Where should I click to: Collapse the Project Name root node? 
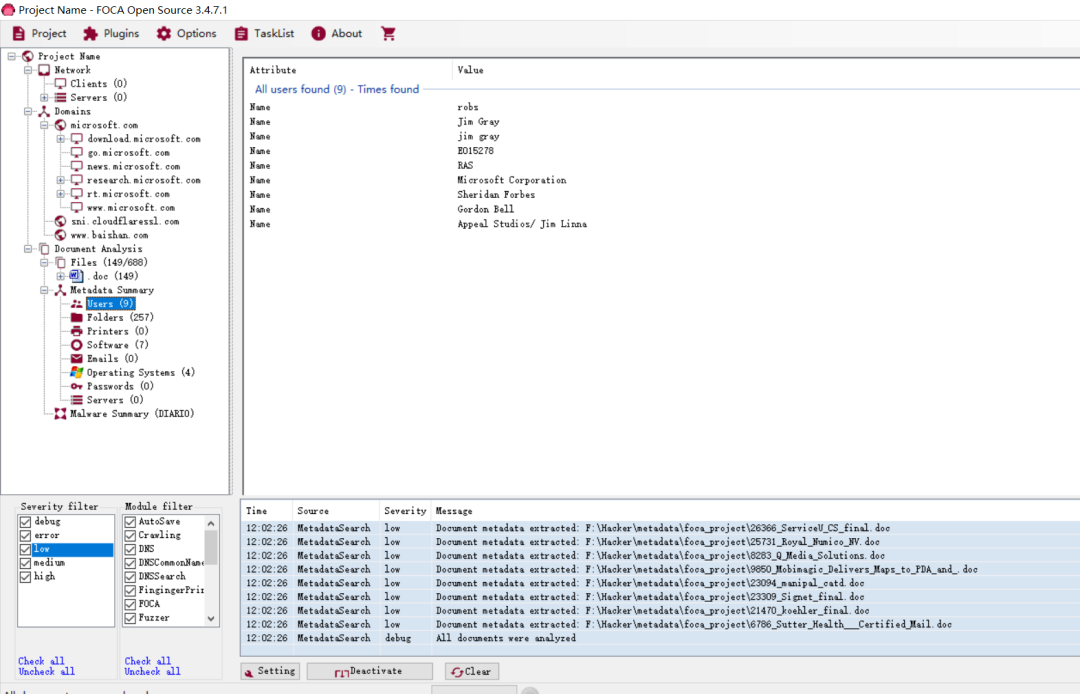point(12,56)
